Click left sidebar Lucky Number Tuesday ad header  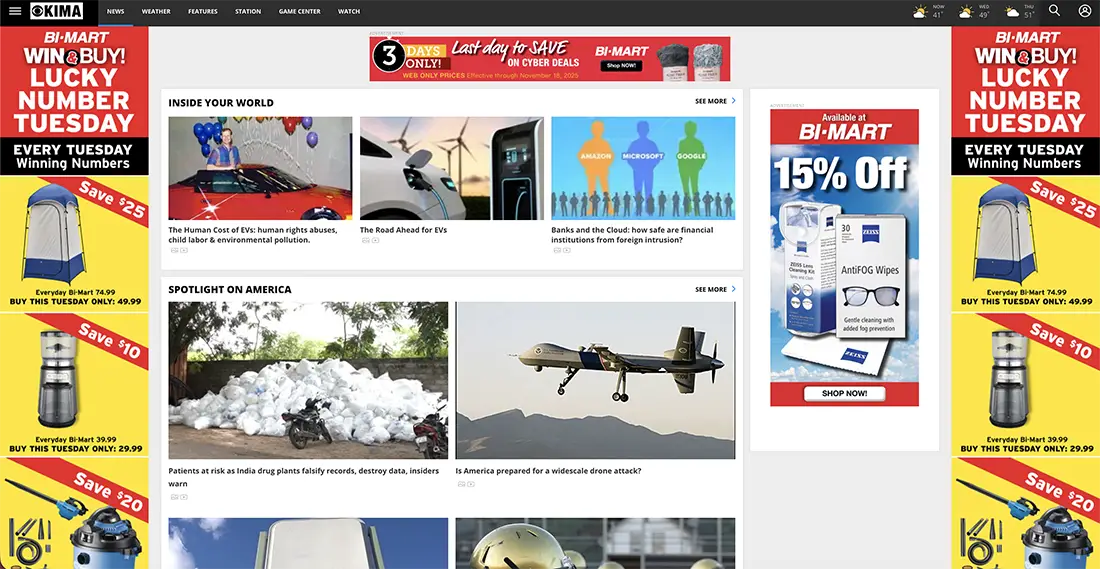[x=74, y=101]
